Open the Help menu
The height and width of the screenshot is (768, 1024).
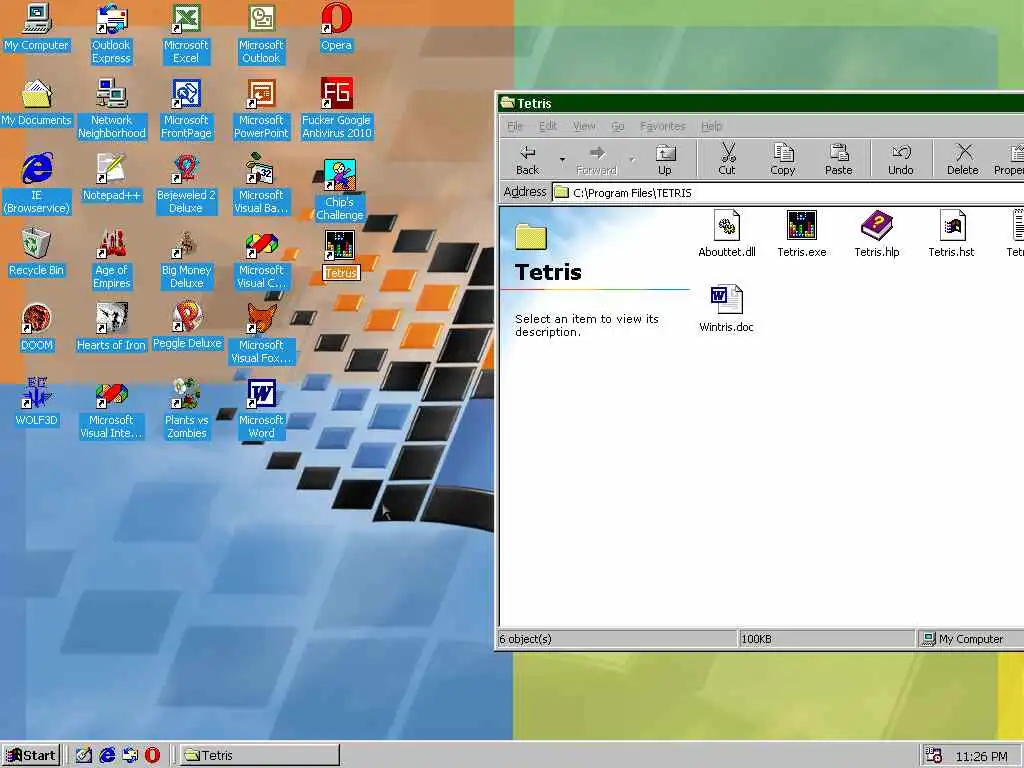click(711, 126)
